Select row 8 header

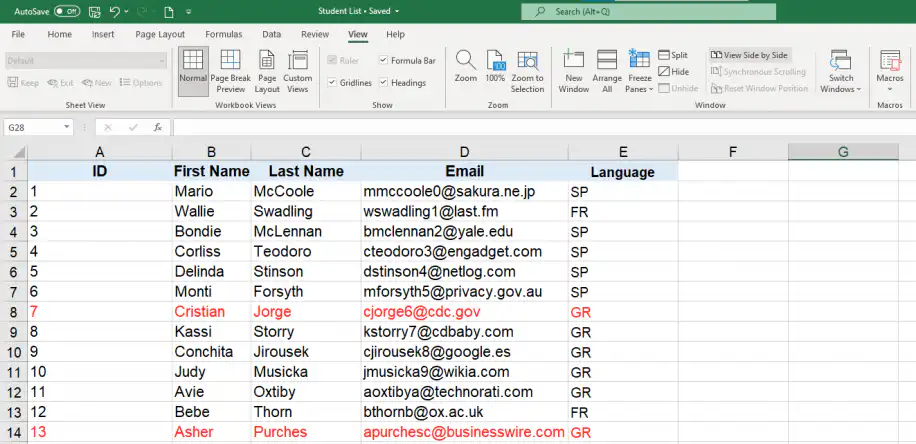13,312
